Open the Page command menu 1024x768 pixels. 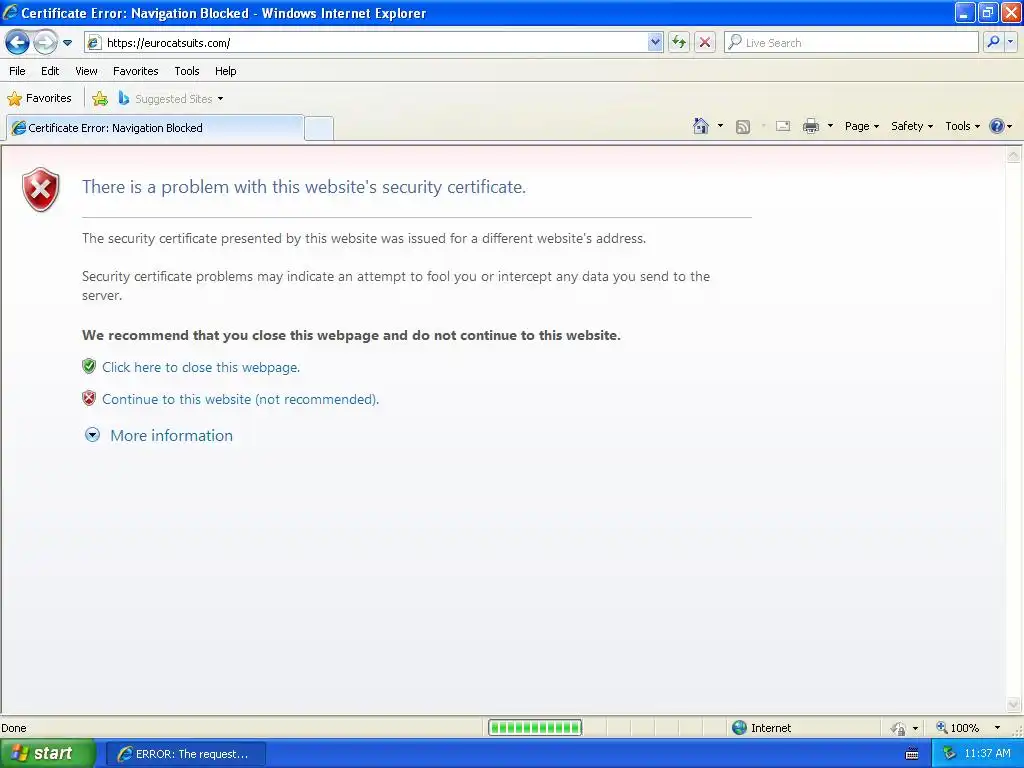click(861, 126)
